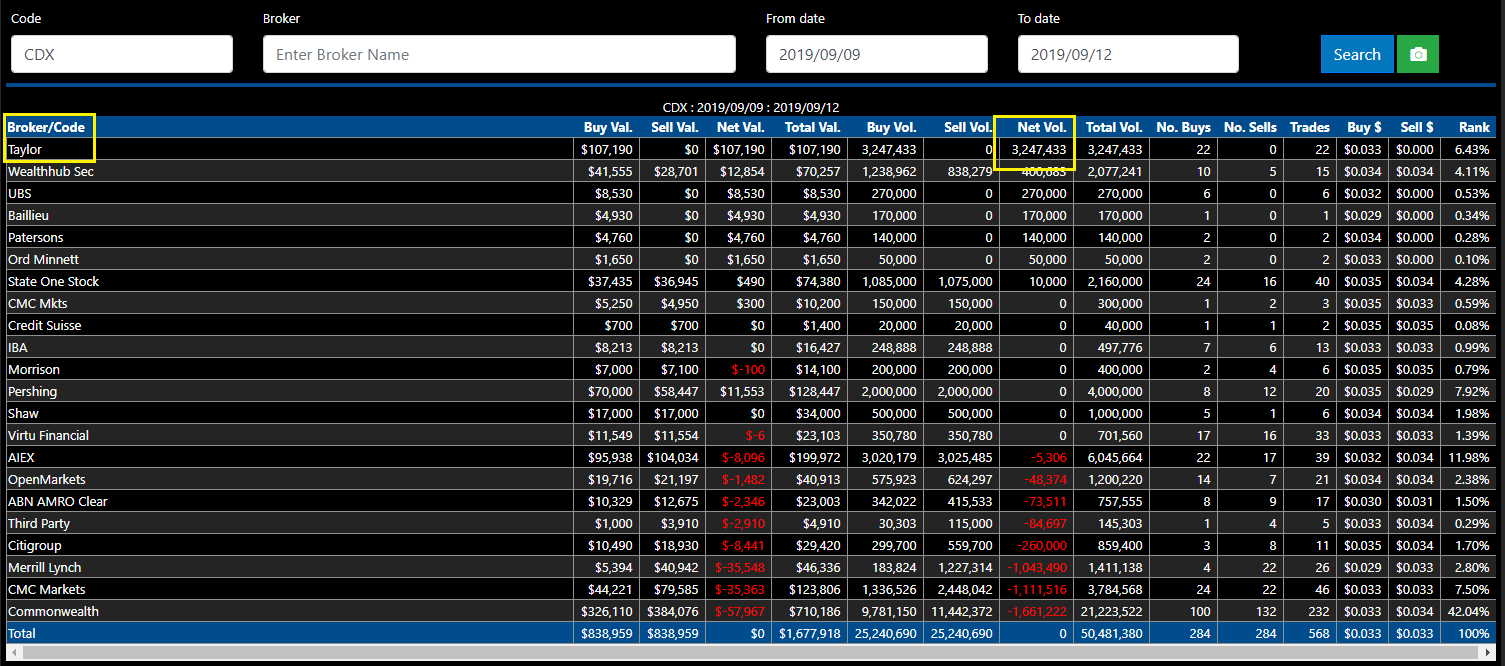Select the AIEX broker name

[x=21, y=457]
